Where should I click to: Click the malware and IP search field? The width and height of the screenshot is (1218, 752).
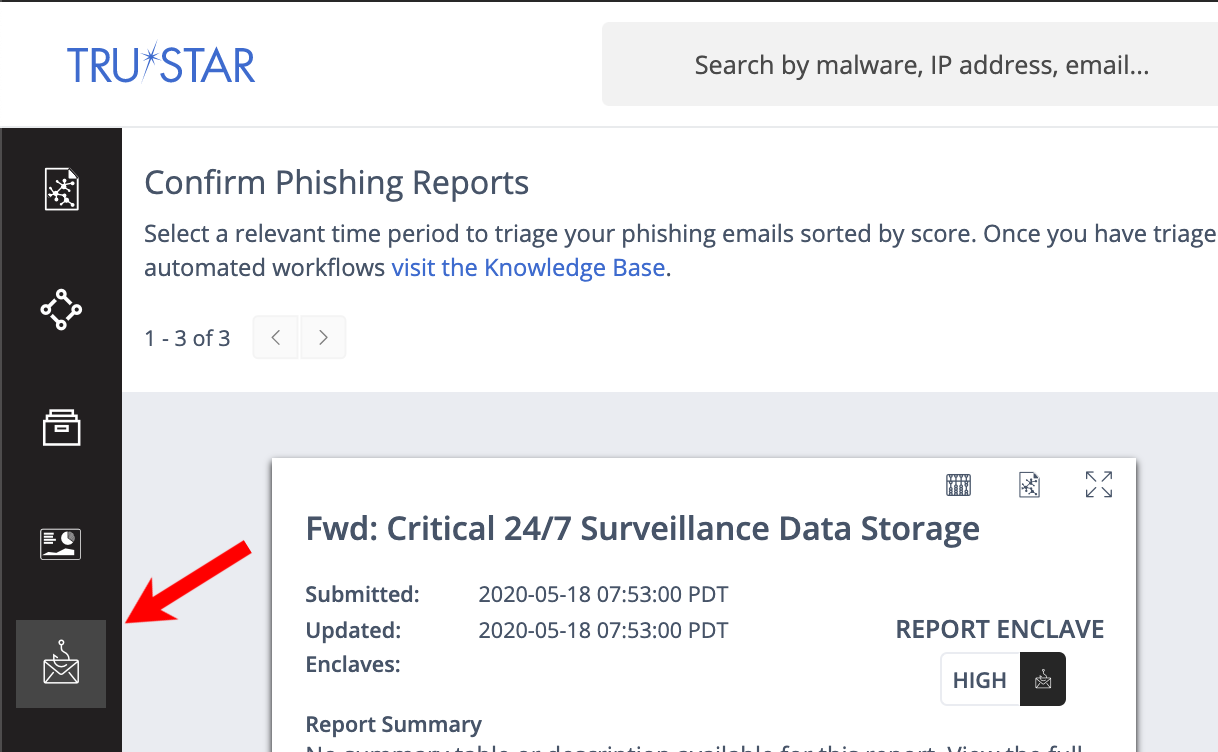click(910, 66)
